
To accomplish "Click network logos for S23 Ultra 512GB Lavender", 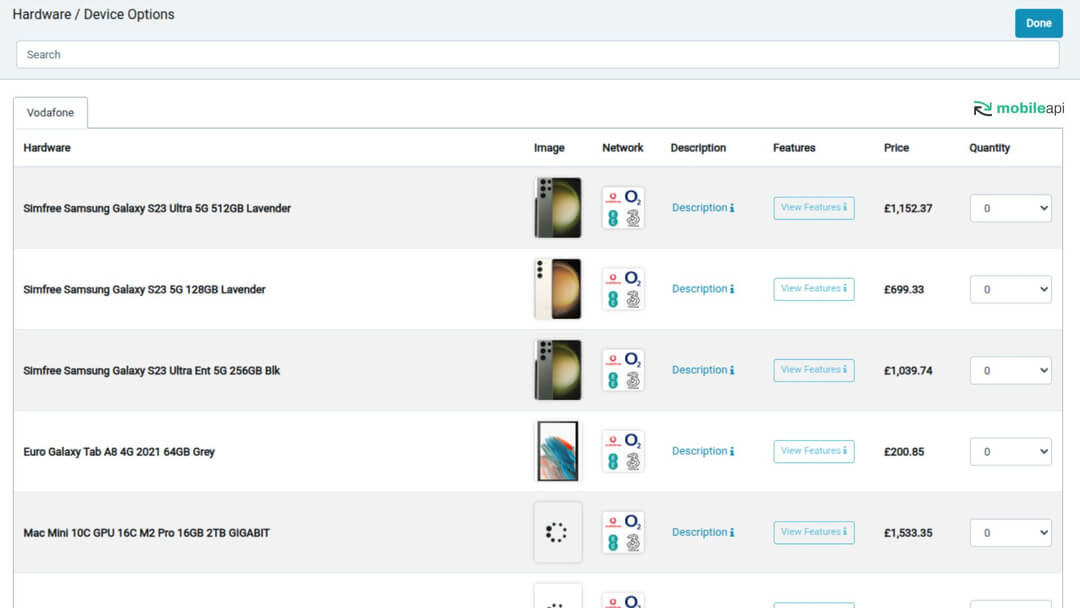I will tap(623, 208).
